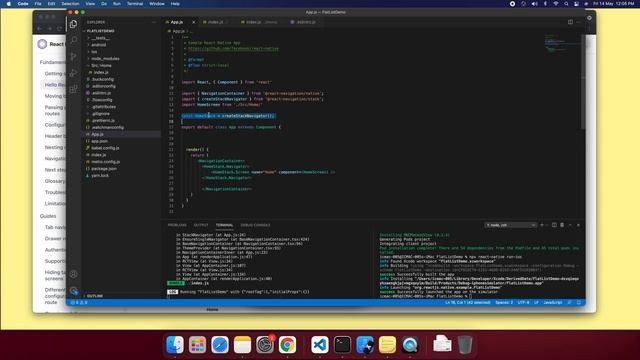This screenshot has height=360, width=640.
Task: Kill the terminal with trash icon
Action: 562,225
